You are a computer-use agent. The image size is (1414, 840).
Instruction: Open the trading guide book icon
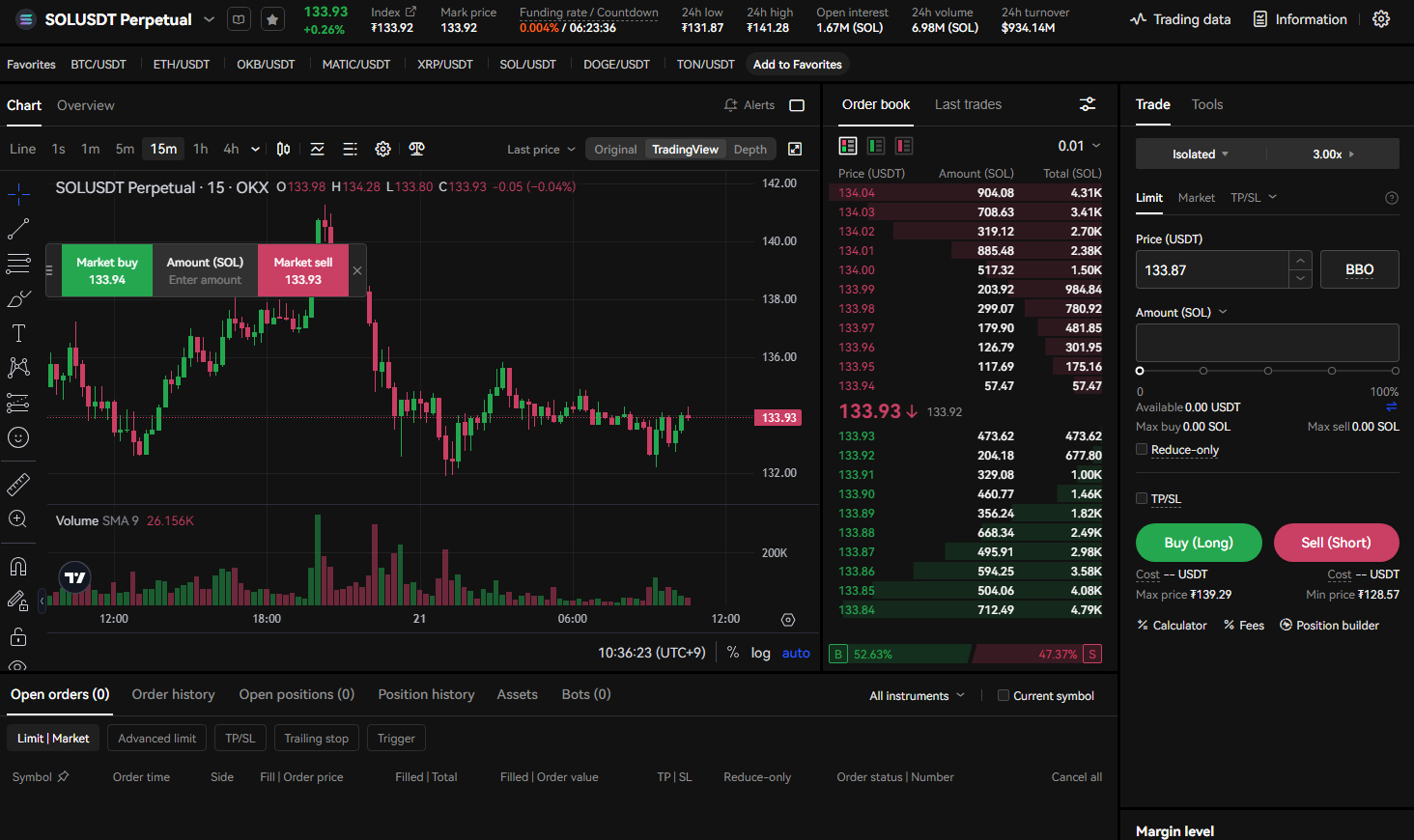[239, 19]
